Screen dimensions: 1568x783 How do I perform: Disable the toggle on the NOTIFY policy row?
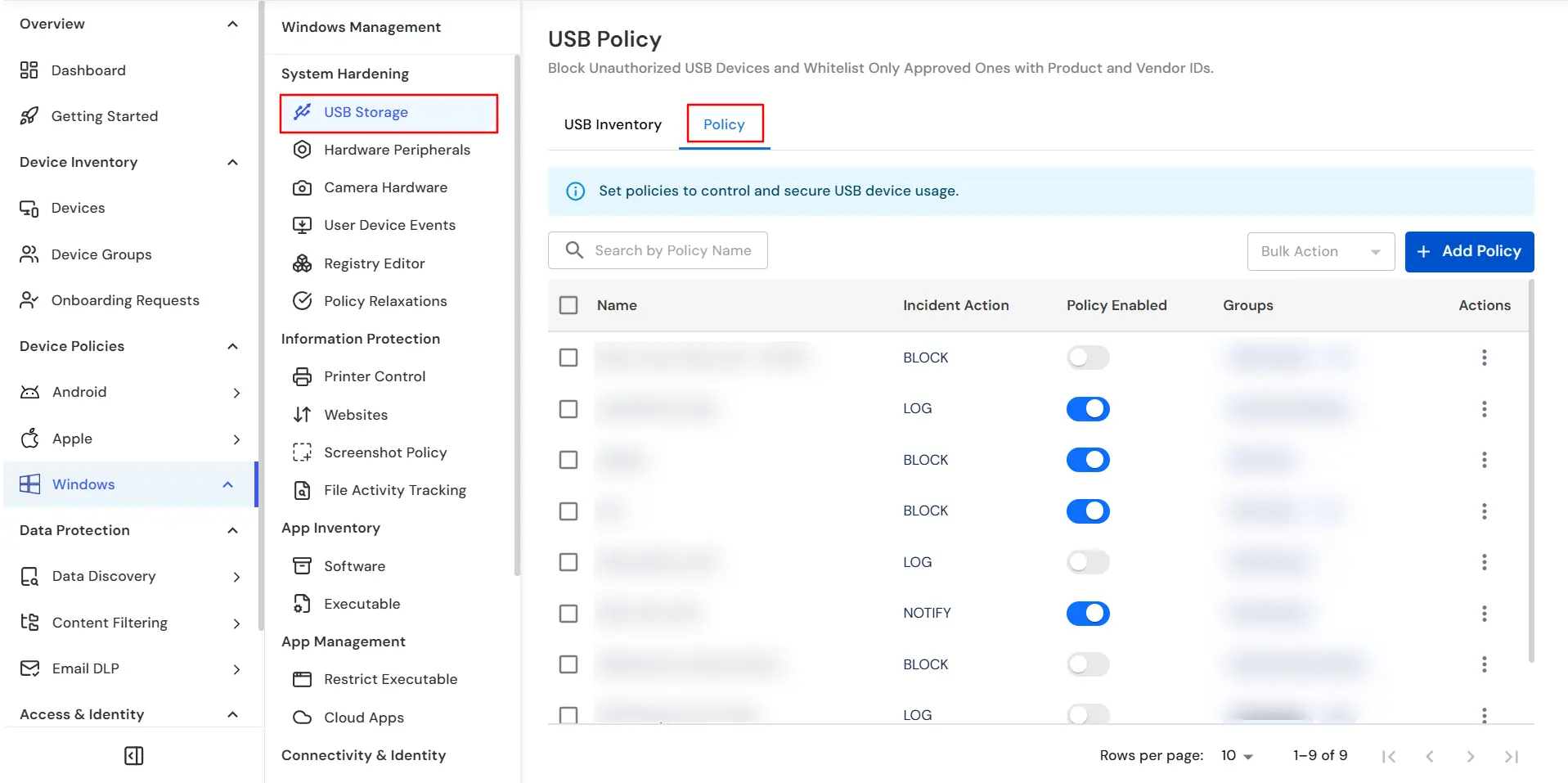click(x=1087, y=613)
